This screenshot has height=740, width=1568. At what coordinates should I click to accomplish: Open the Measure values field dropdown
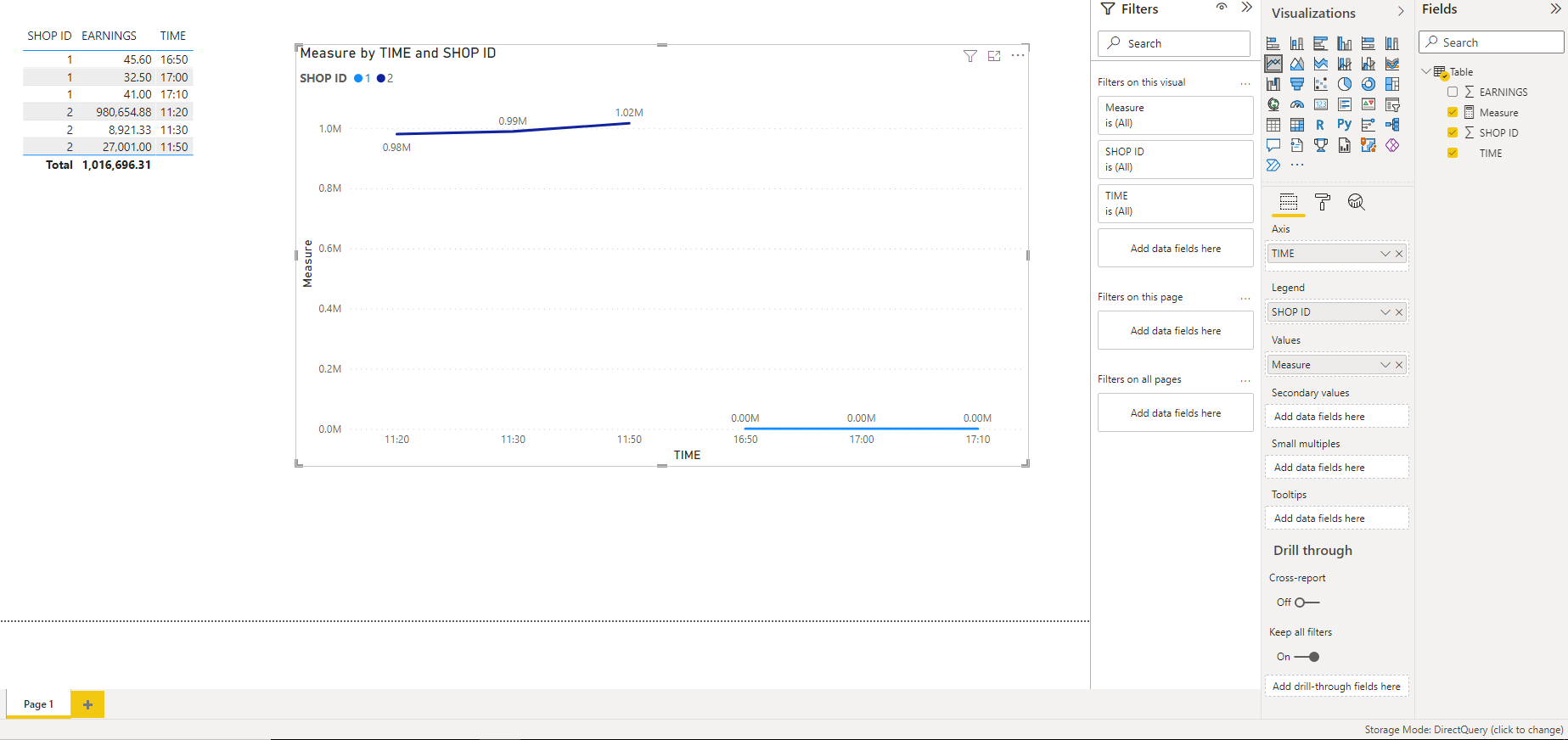[1385, 365]
